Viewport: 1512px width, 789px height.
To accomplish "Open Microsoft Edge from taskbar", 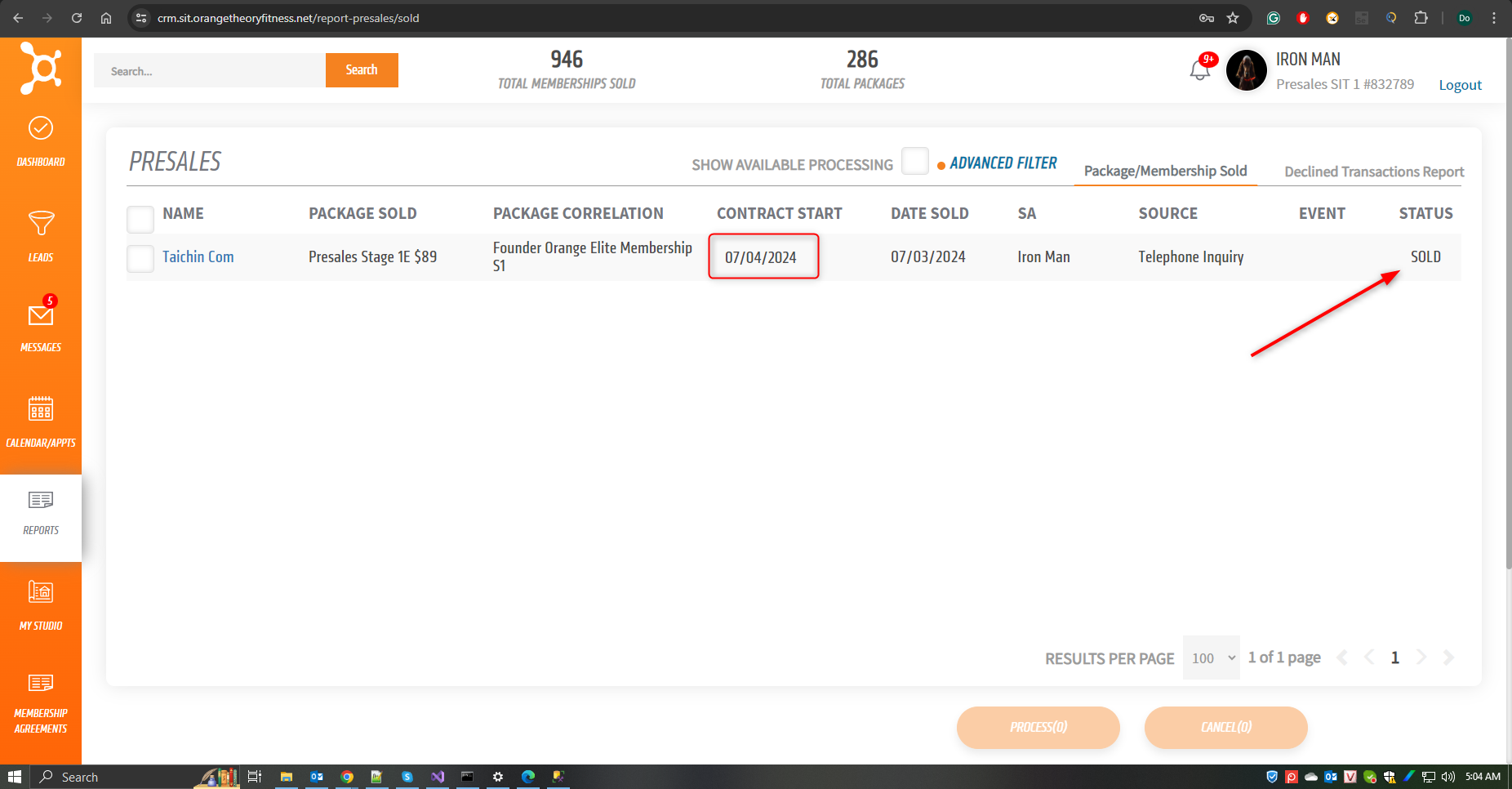I will [528, 777].
